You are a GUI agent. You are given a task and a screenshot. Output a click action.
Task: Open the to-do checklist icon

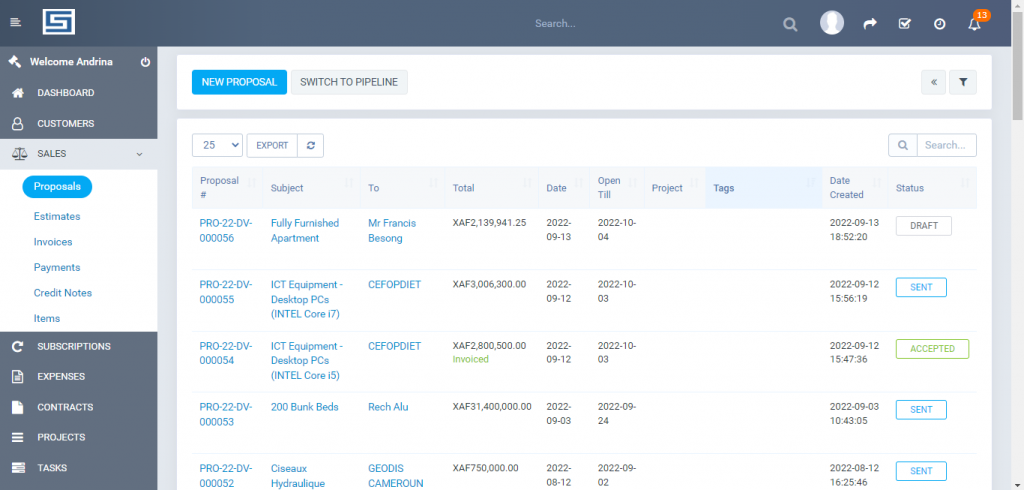coord(904,24)
